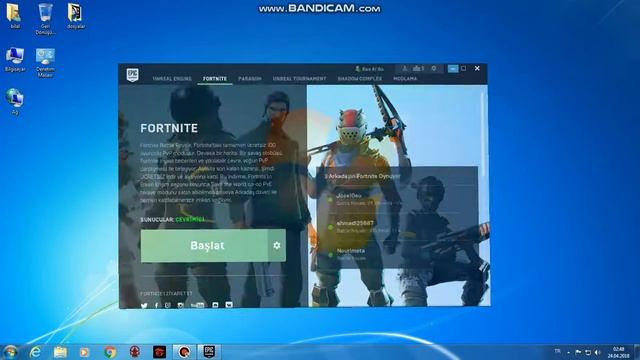The width and height of the screenshot is (640, 360).
Task: Open File Explorer from taskbar
Action: point(60,352)
